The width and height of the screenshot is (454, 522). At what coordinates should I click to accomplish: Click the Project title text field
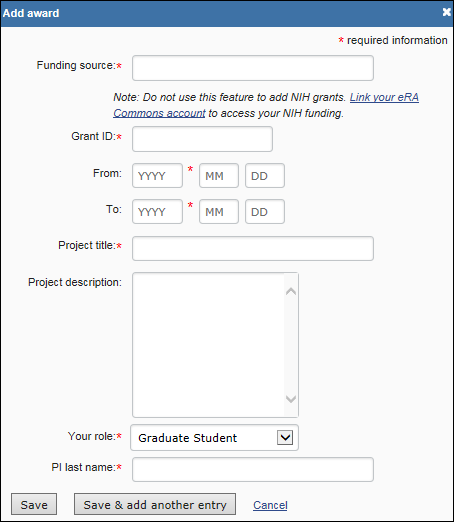pos(253,248)
